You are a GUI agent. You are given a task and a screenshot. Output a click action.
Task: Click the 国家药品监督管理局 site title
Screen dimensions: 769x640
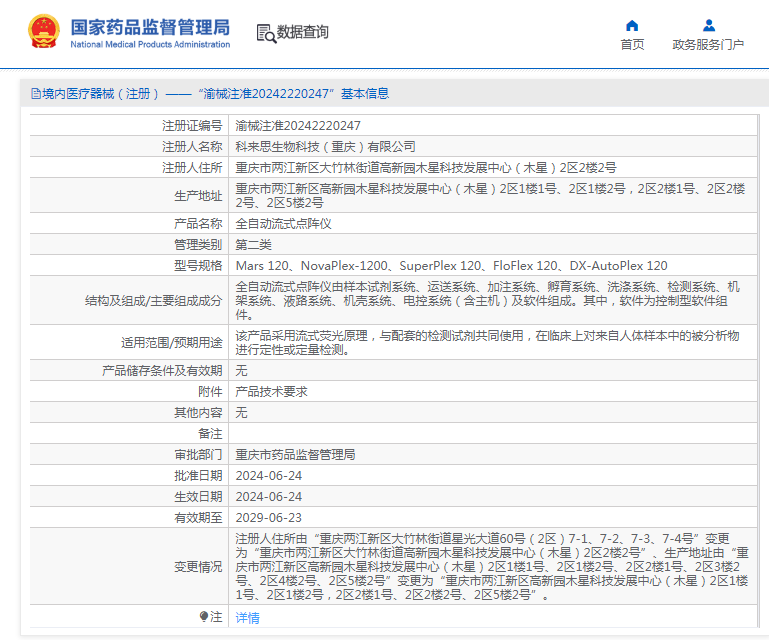tap(149, 25)
